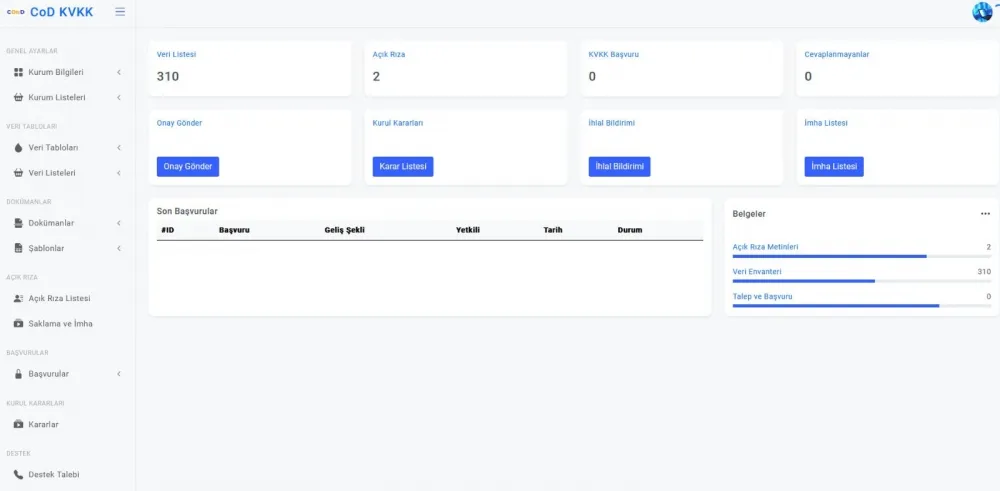Open the Açık Rıza card title link
This screenshot has width=1000, height=491.
[388, 54]
